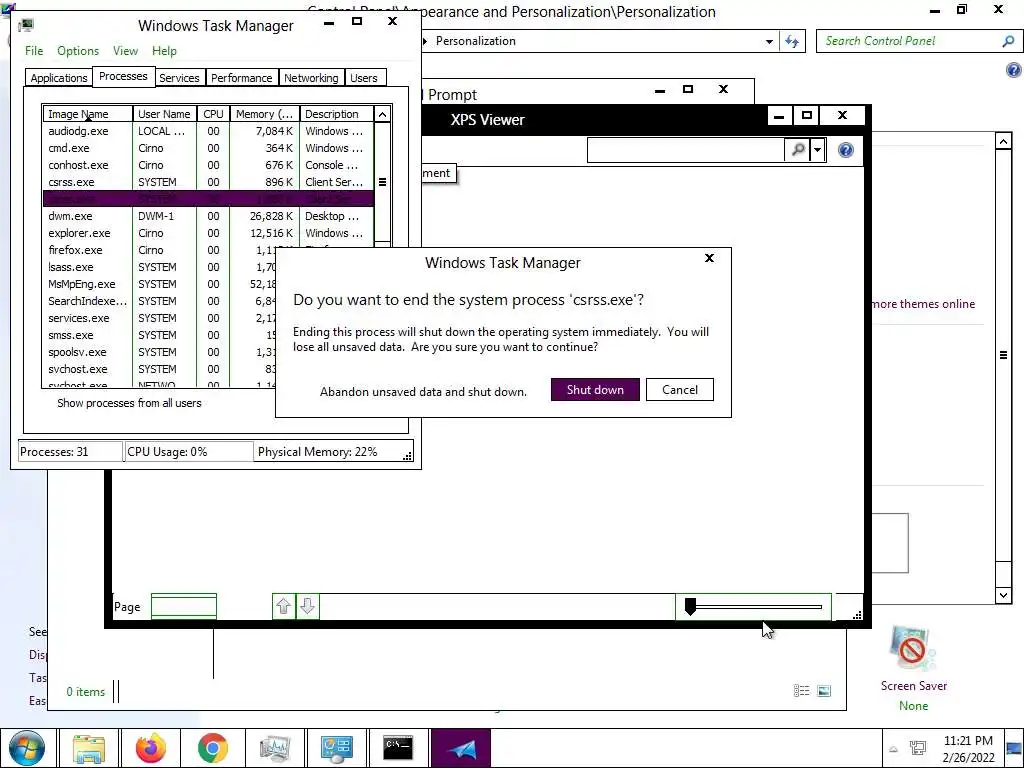The height and width of the screenshot is (768, 1024).
Task: Click the XPS Viewer zoom slider handle
Action: click(x=690, y=607)
